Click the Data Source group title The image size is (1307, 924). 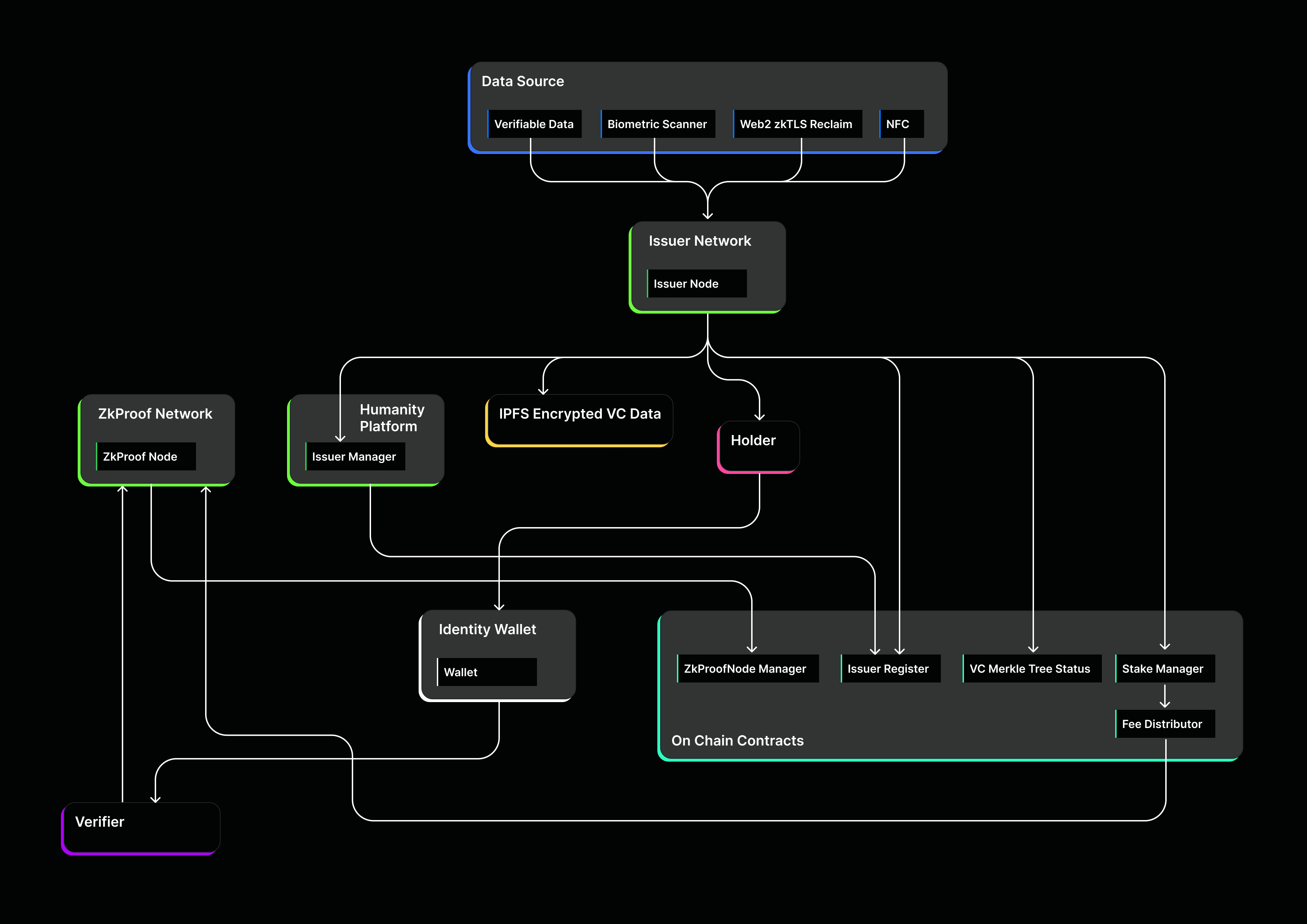523,82
